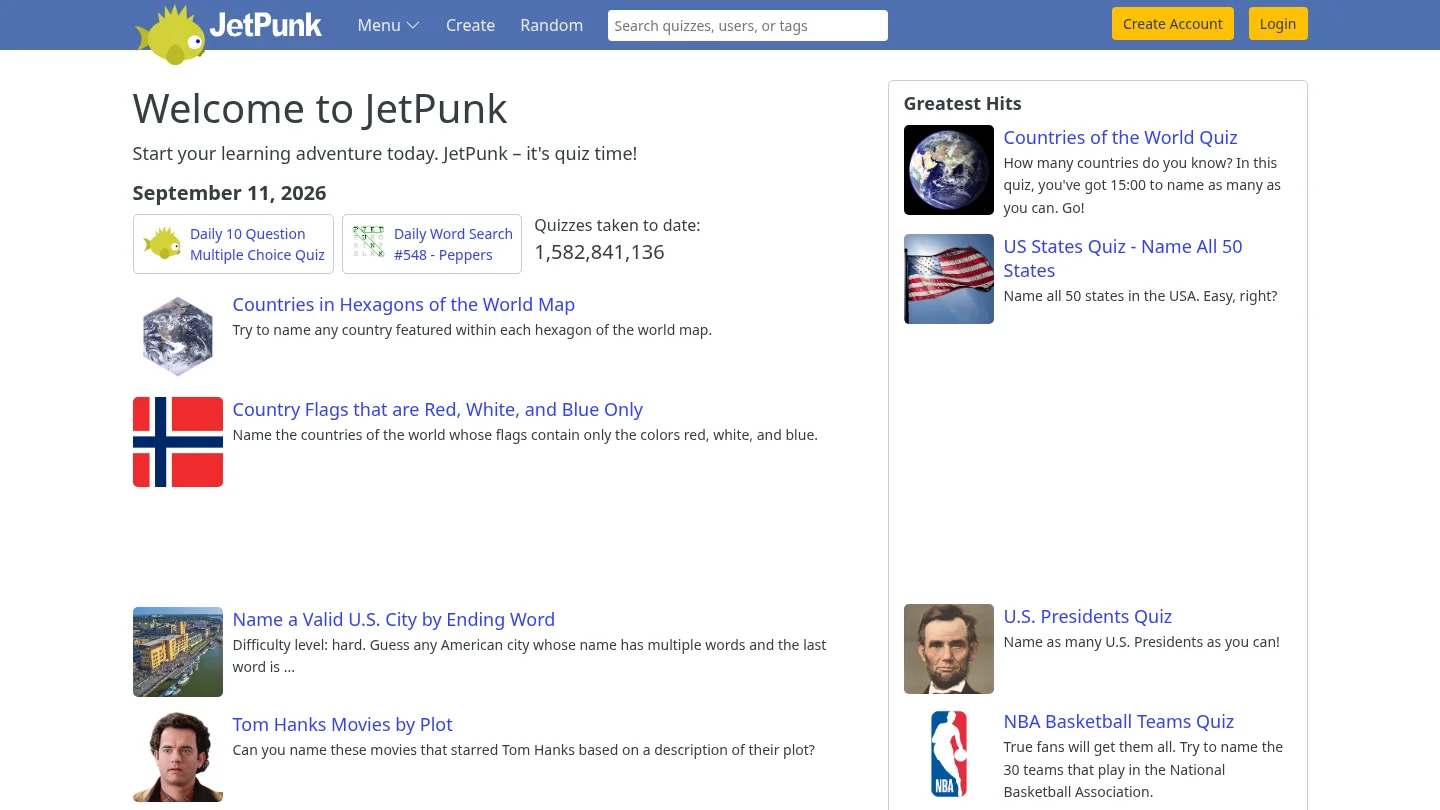Click the city waterfront thumbnail
This screenshot has width=1440, height=810.
(178, 652)
